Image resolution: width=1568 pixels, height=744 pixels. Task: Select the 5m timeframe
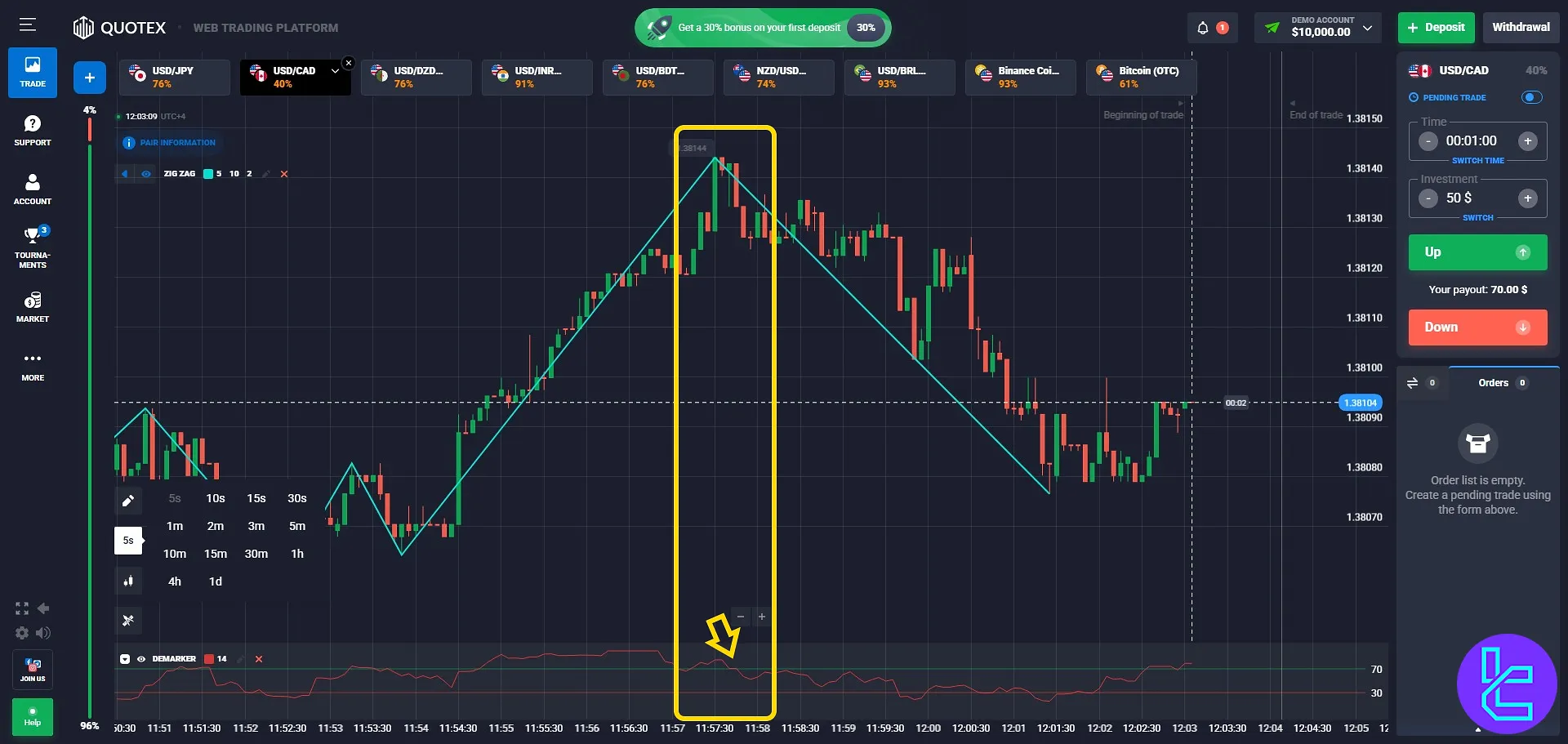click(x=297, y=526)
